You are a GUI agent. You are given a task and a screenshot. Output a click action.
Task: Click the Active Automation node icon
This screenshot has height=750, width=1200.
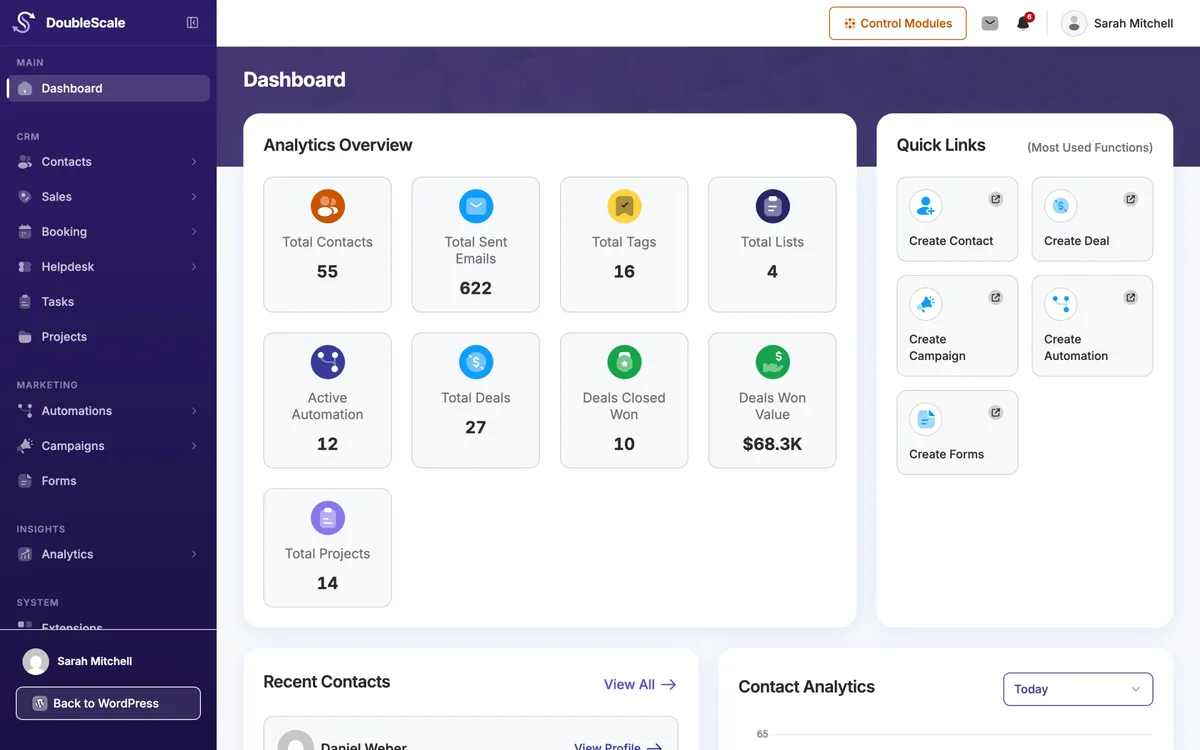click(327, 362)
